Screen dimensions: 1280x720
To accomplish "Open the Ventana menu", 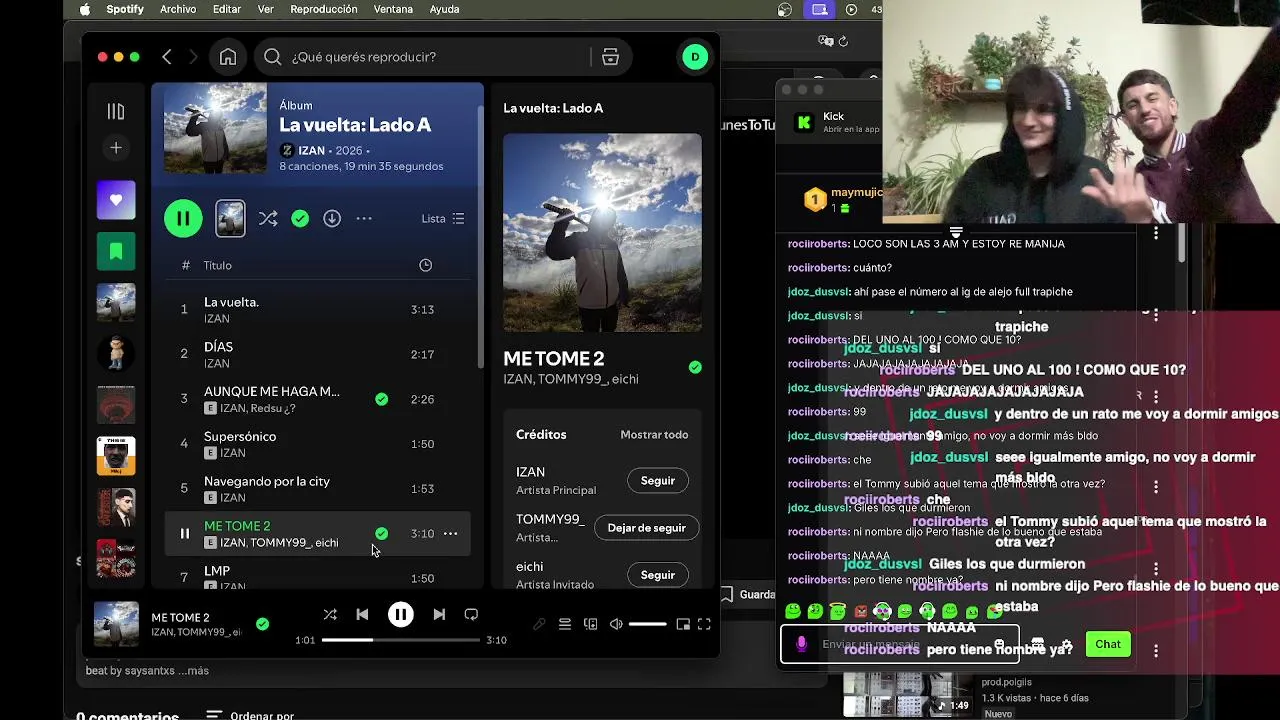I will [x=393, y=9].
